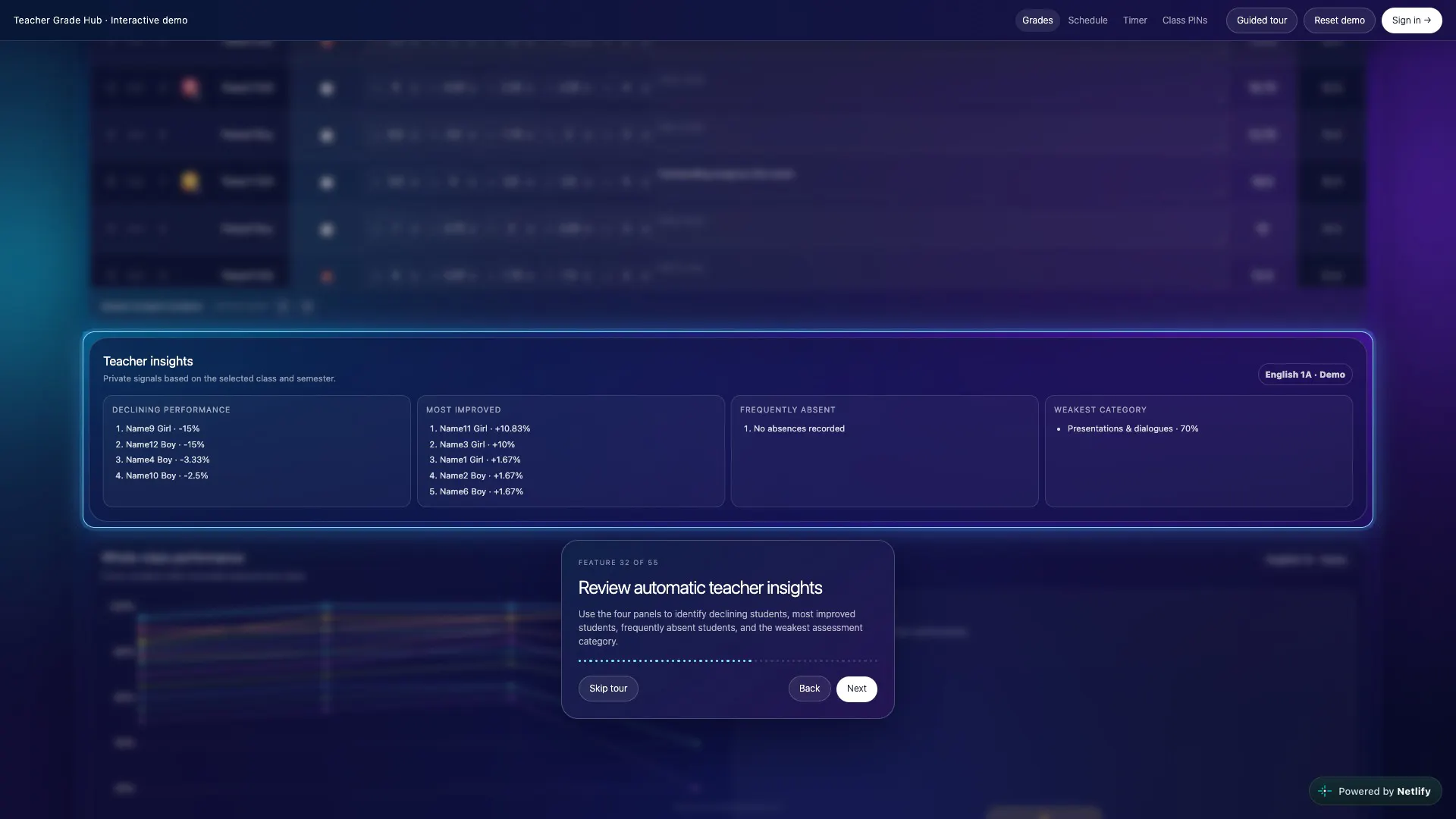Click the Weakest Category heading

[x=1100, y=410]
